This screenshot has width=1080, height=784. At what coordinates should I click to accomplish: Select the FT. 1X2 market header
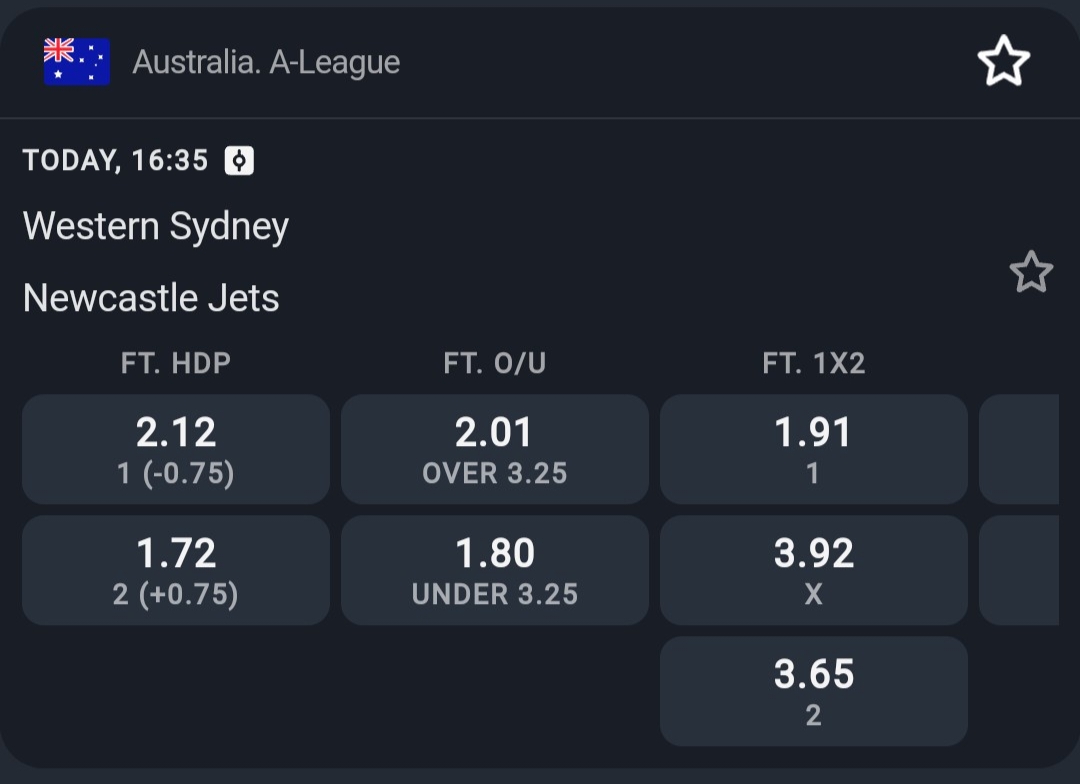[x=813, y=363]
